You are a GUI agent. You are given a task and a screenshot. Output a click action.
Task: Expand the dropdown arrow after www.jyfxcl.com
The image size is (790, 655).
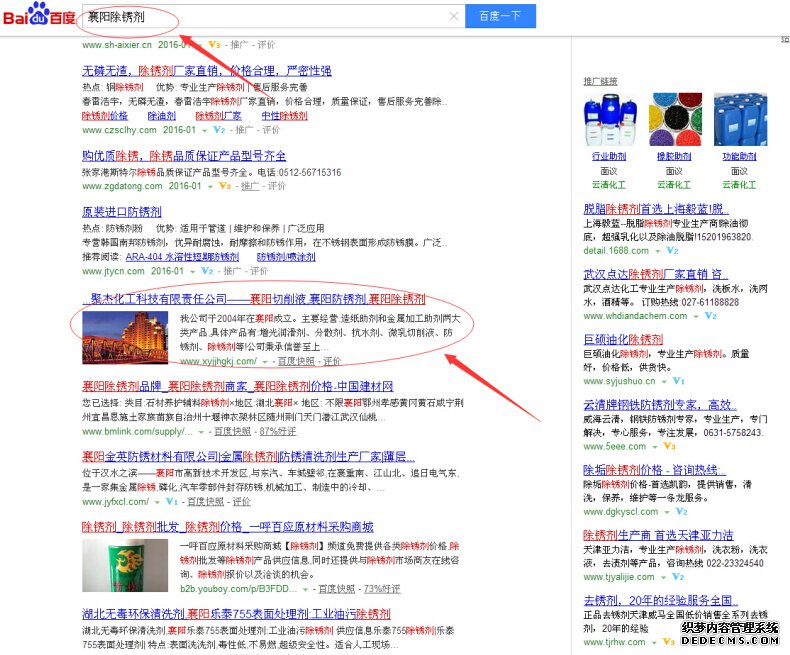click(157, 502)
